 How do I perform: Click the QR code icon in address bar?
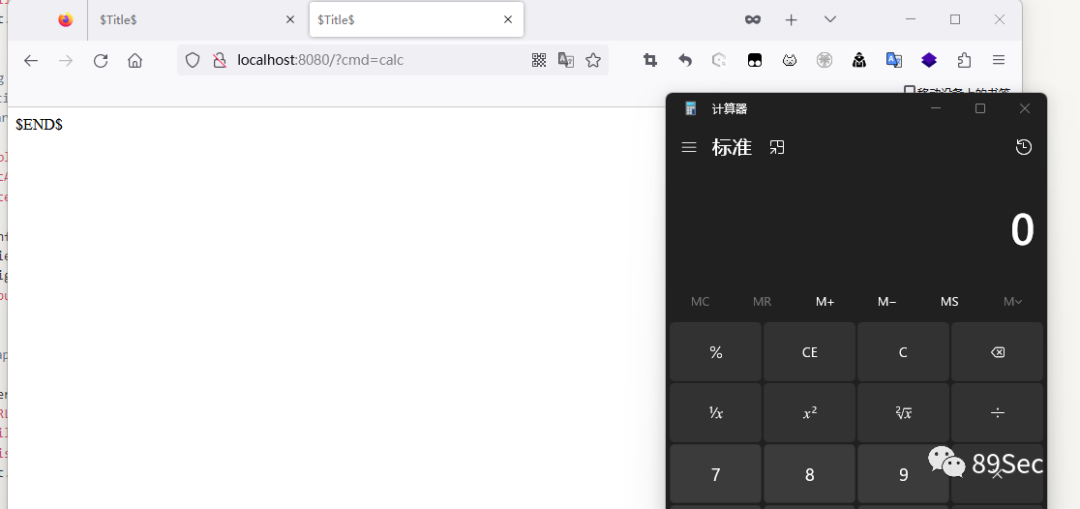(x=539, y=60)
